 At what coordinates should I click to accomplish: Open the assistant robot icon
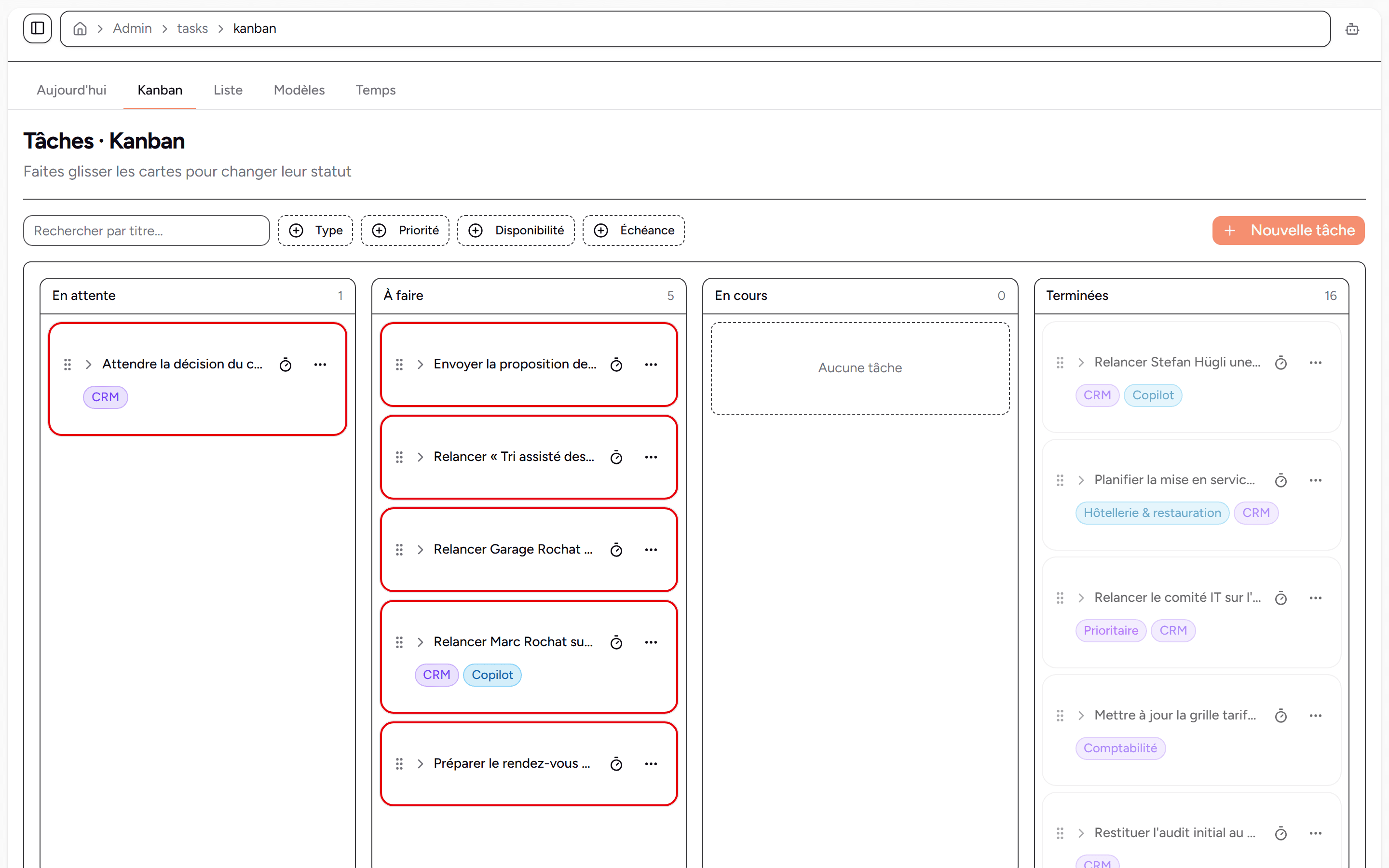click(1352, 29)
